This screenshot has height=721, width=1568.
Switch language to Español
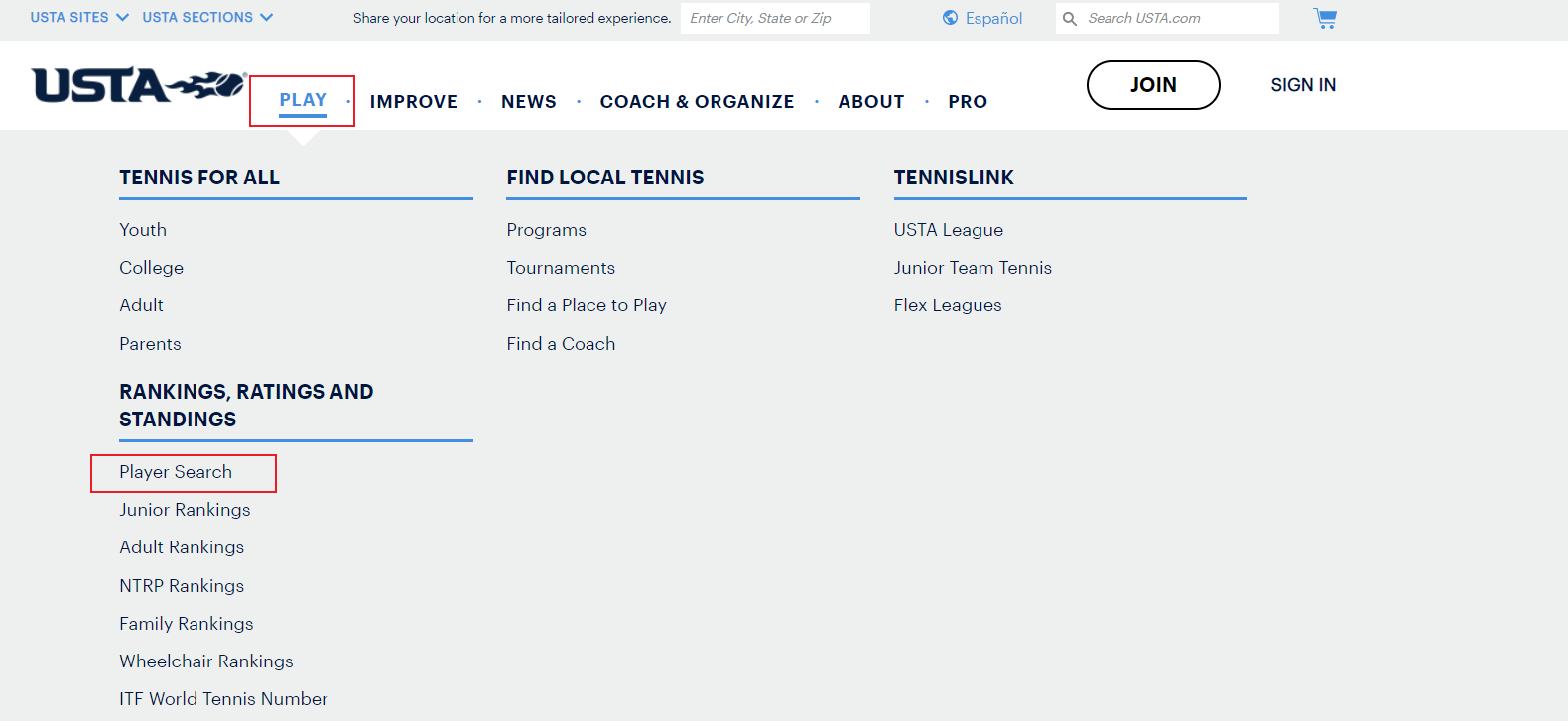[x=993, y=18]
